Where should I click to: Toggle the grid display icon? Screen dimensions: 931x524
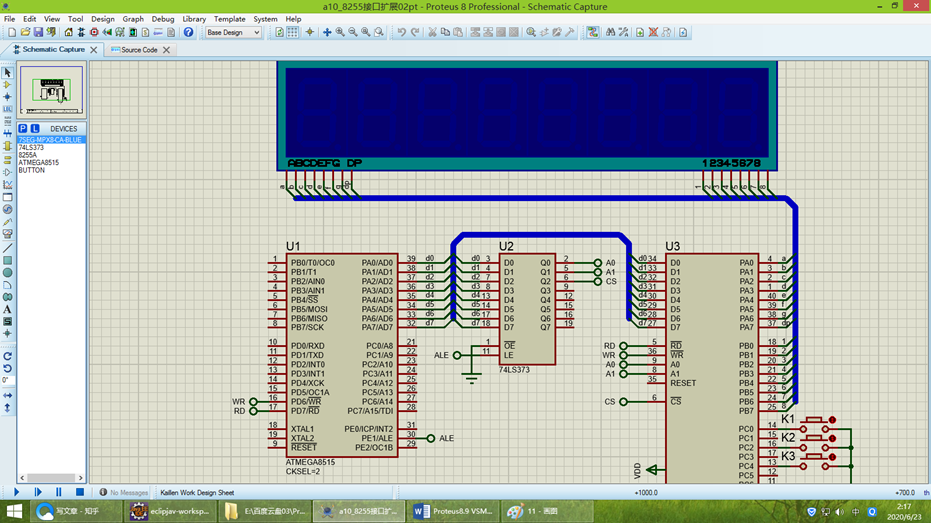click(293, 33)
